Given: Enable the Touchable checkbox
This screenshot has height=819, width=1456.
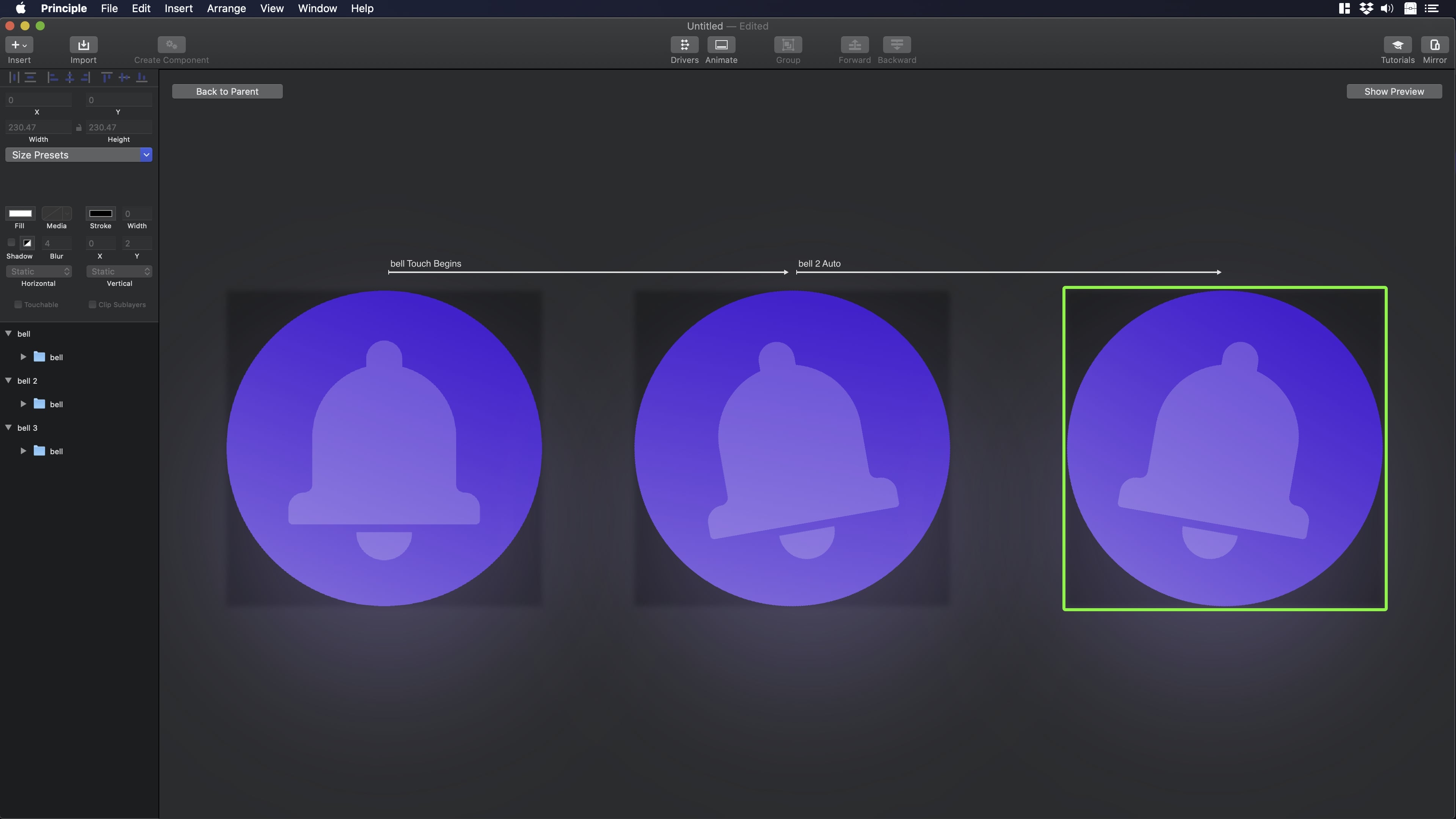Looking at the screenshot, I should point(18,304).
